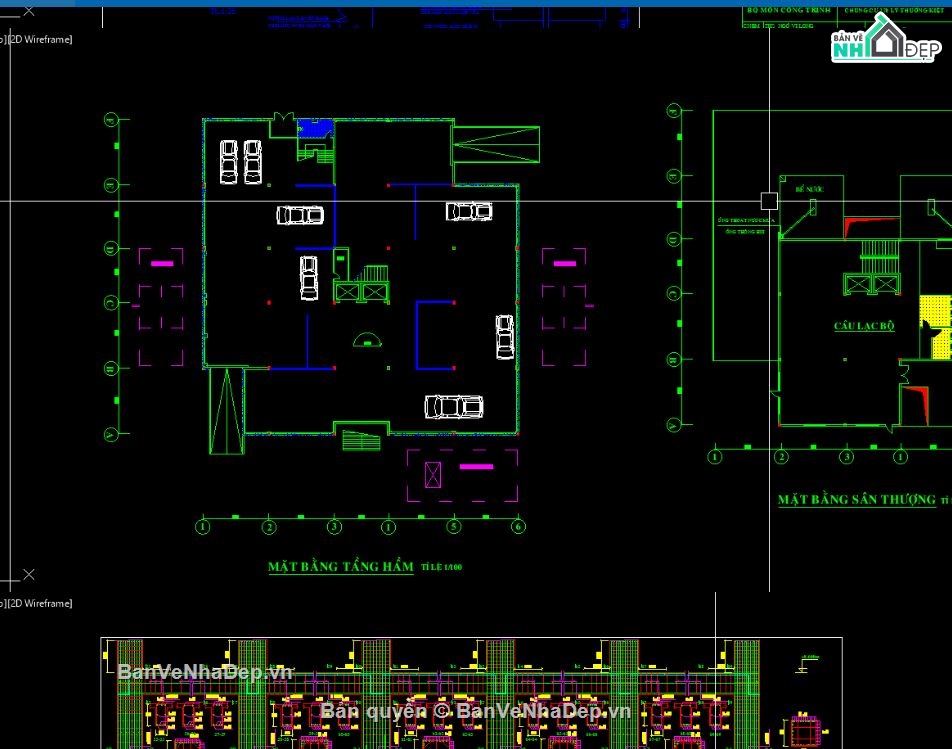Screen dimensions: 952x749
Task: Select the CÂU LẠC BỘ room label
Action: click(x=864, y=326)
